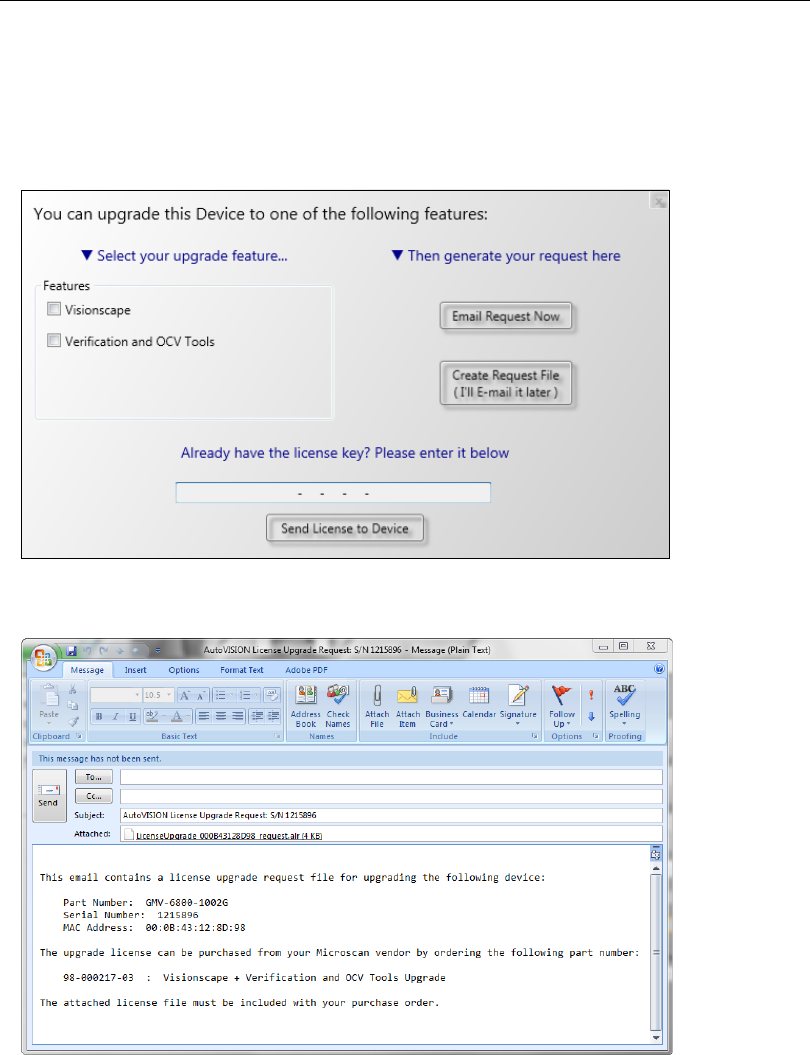Click the Cc address field
The height and width of the screenshot is (1055, 810).
coord(391,796)
